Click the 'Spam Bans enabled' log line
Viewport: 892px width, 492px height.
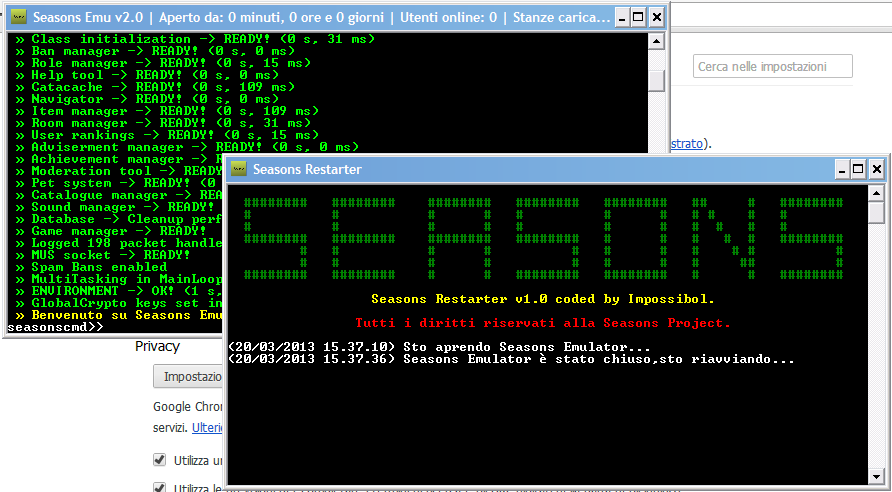tap(92, 267)
